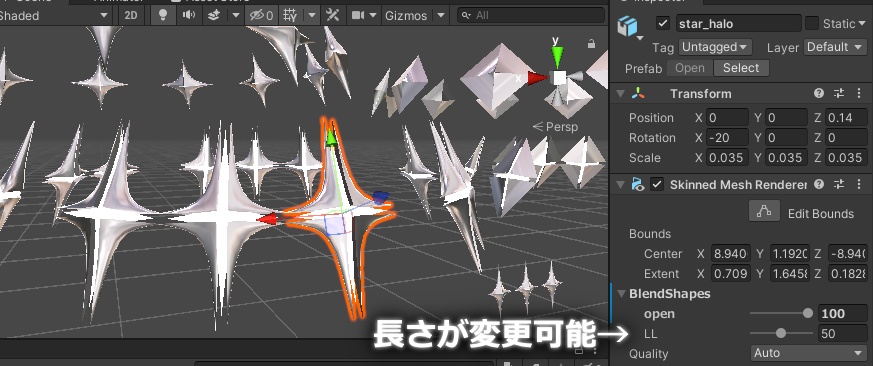Open Static flags dropdown arrow
The height and width of the screenshot is (366, 873).
[x=863, y=23]
